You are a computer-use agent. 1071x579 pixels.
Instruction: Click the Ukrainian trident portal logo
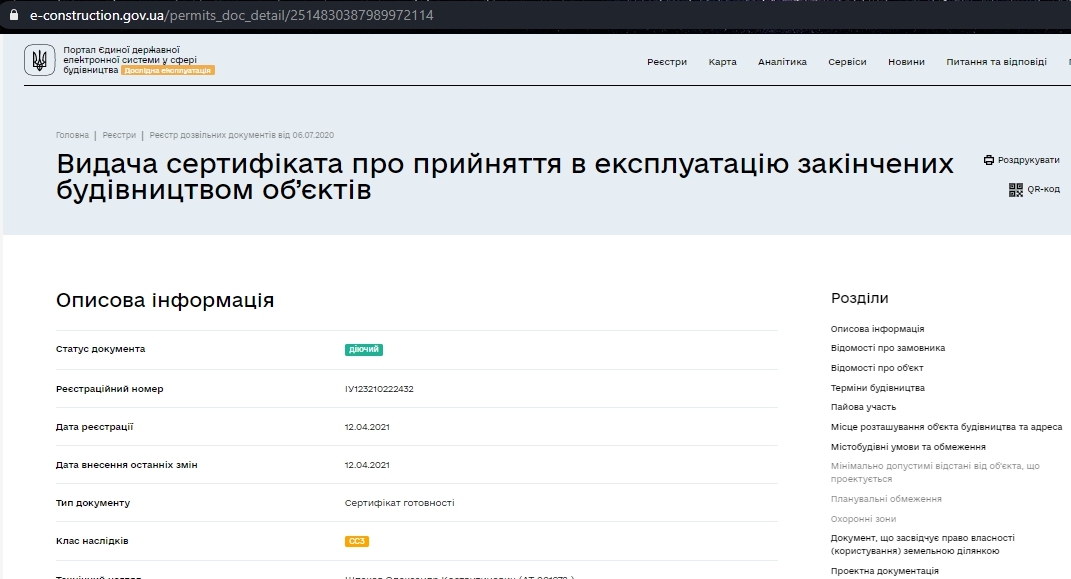(x=40, y=60)
